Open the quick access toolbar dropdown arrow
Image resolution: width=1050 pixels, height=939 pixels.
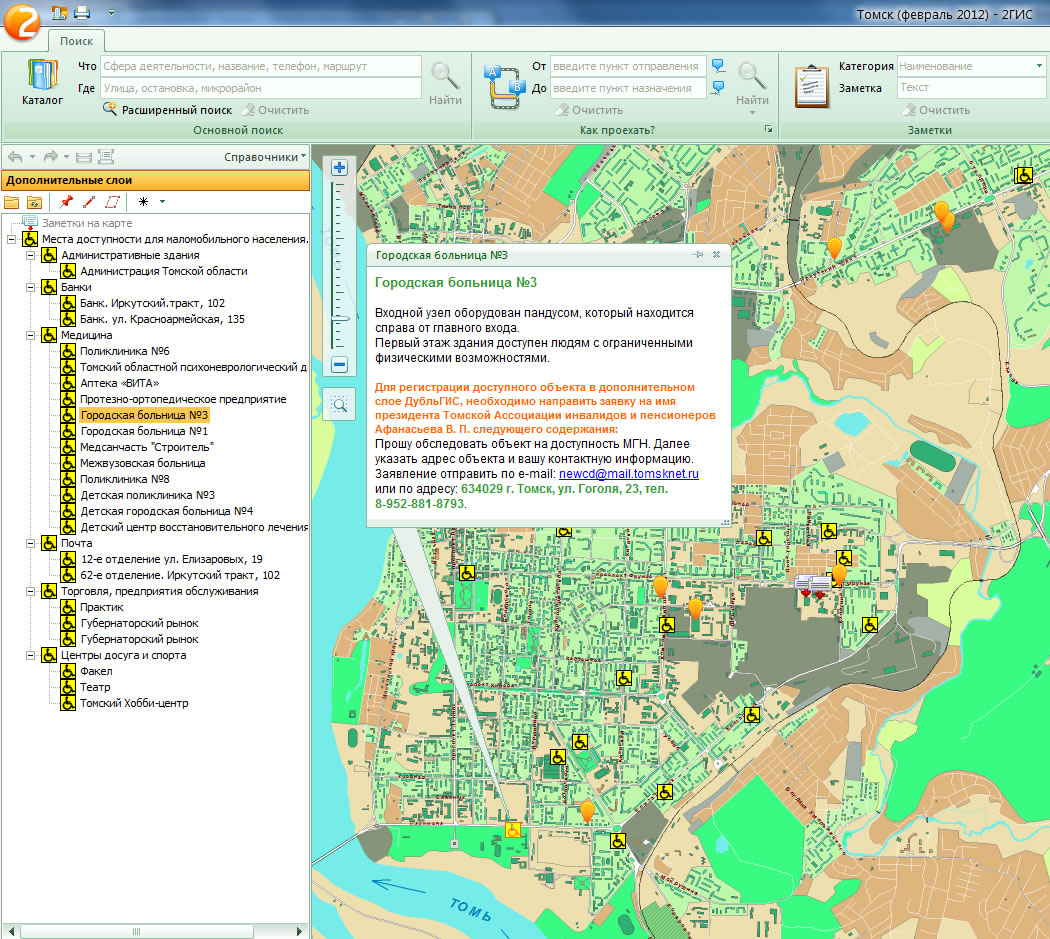pos(111,12)
